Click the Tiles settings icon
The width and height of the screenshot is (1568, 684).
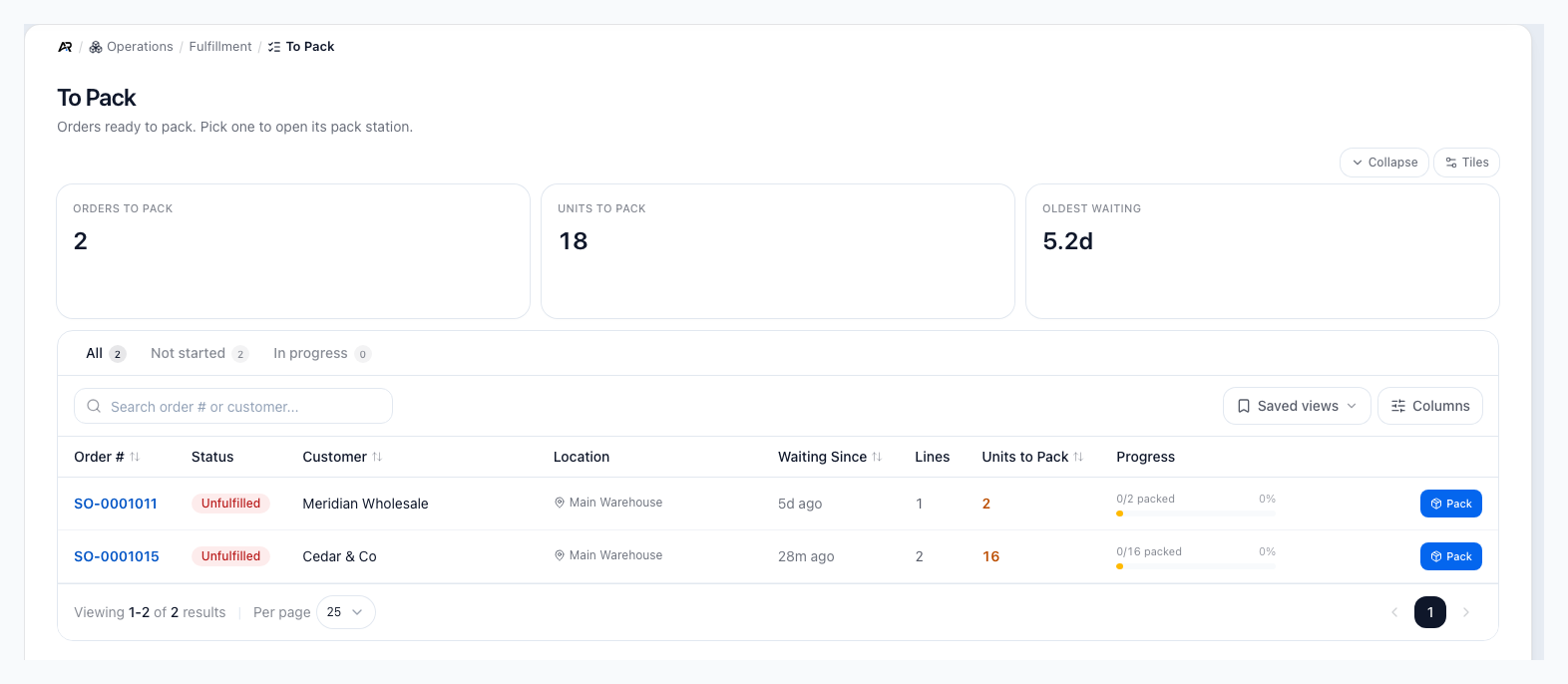point(1451,163)
